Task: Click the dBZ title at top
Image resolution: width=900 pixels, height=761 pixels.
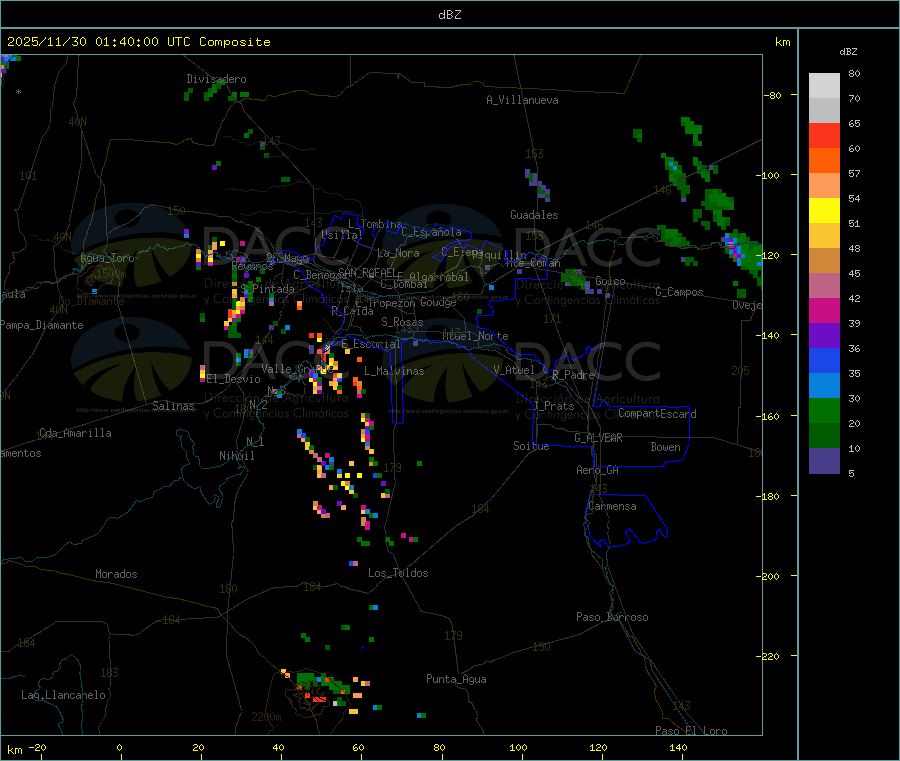Action: tap(449, 15)
